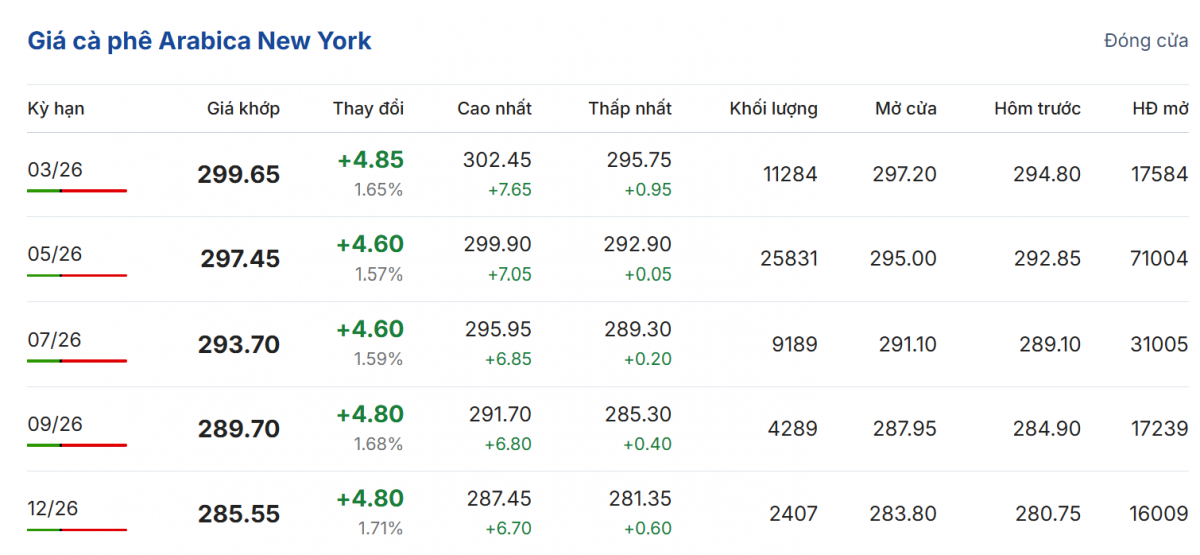Select the 07/26 contract term

click(x=55, y=340)
